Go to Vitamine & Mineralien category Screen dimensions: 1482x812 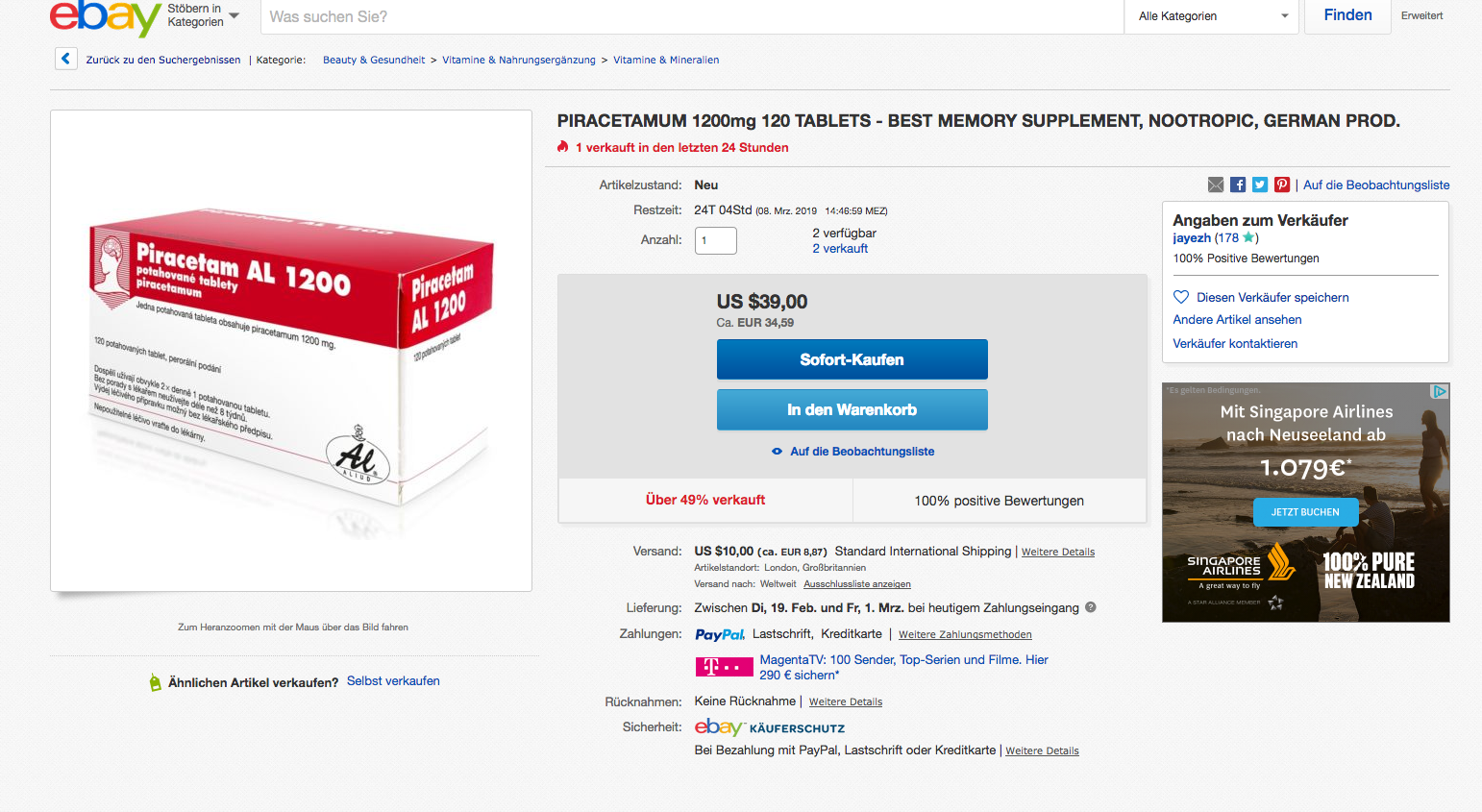[666, 60]
